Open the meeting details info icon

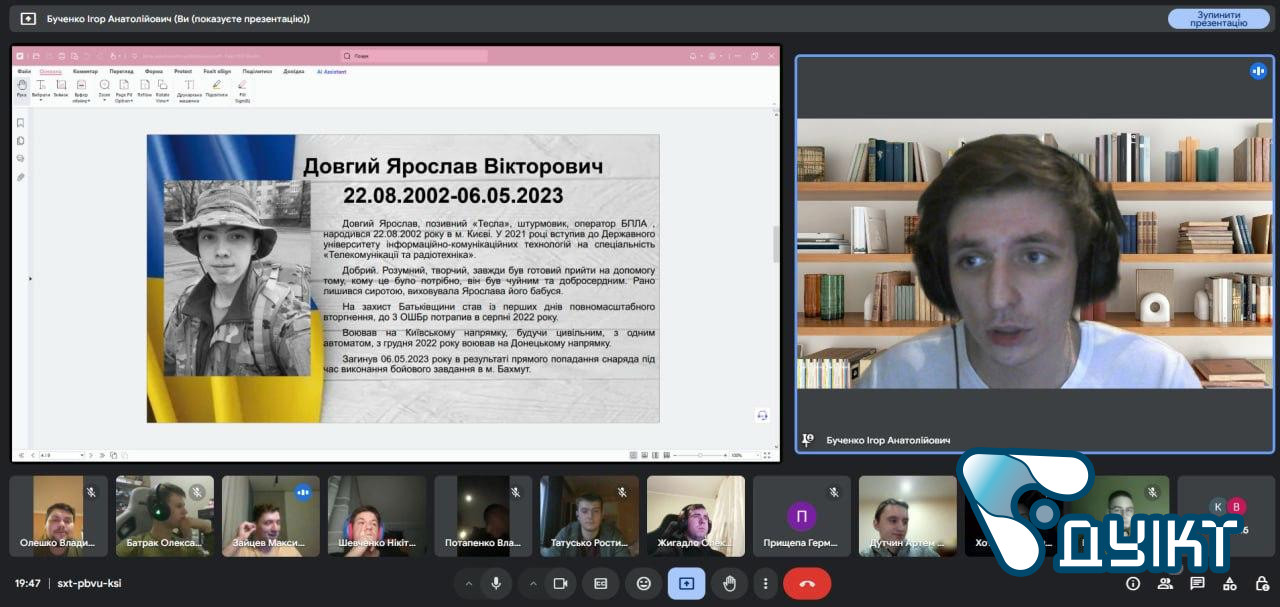1133,583
